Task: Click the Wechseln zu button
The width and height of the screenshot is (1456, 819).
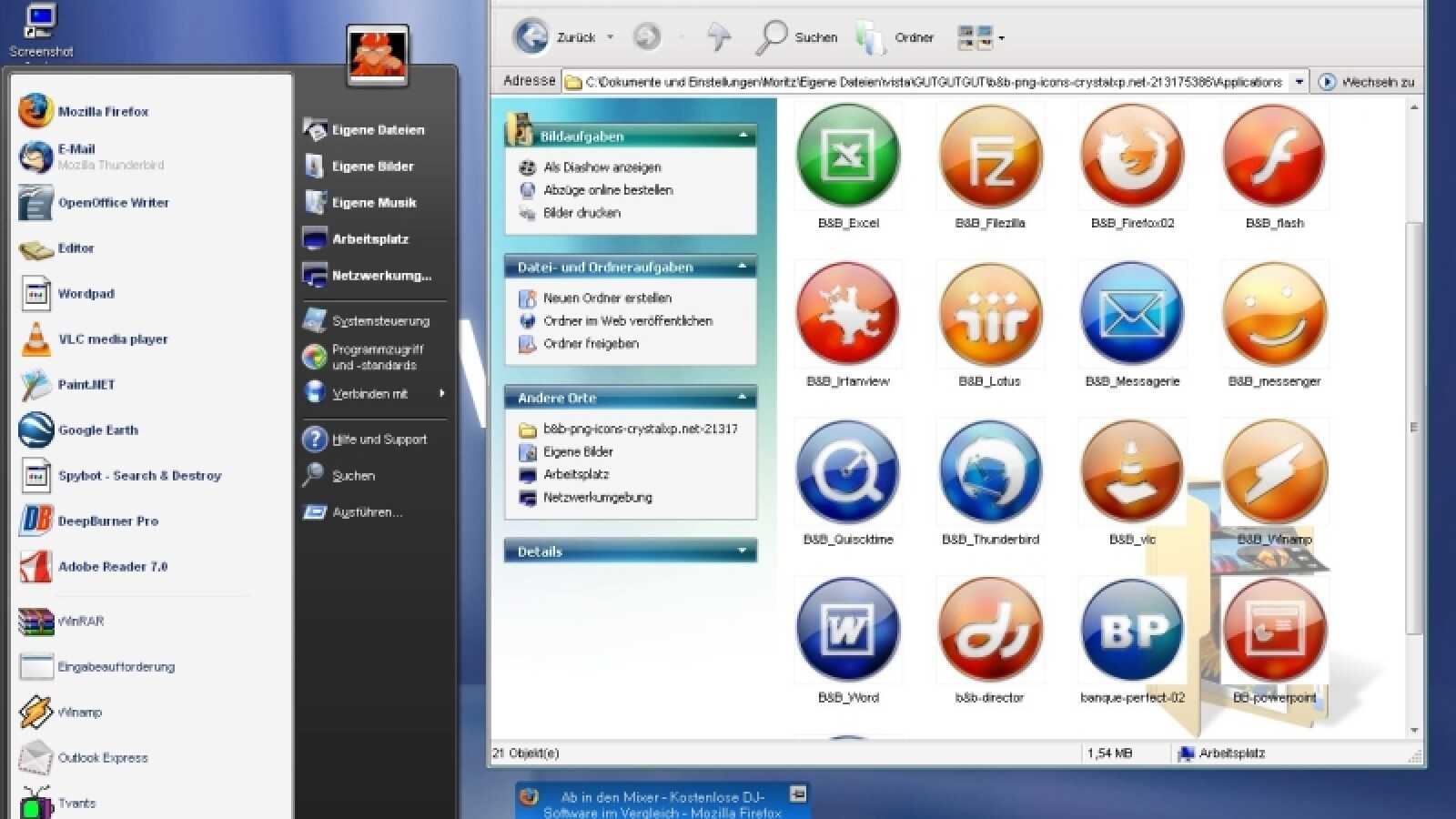Action: pos(1367,82)
